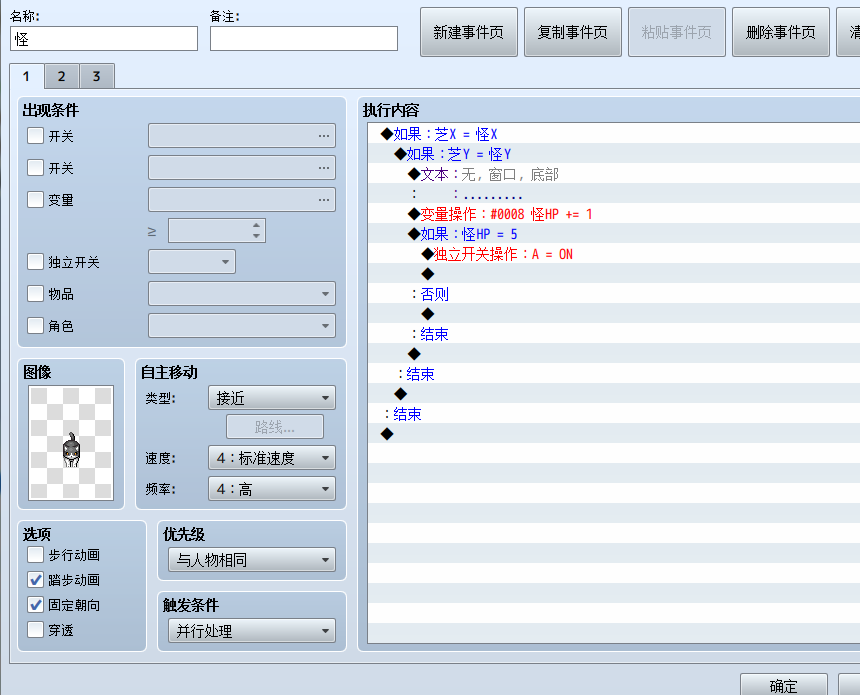860x695 pixels.
Task: Open the 频率 frequency dropdown
Action: coord(272,489)
